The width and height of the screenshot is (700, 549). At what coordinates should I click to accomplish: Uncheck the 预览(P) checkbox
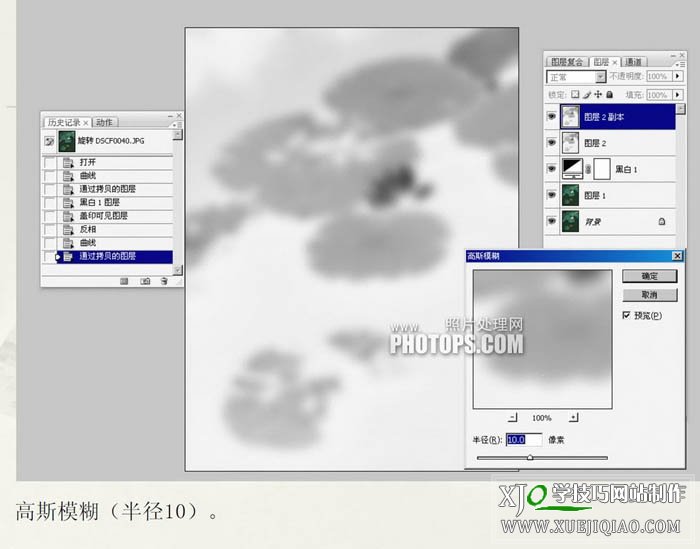point(626,315)
